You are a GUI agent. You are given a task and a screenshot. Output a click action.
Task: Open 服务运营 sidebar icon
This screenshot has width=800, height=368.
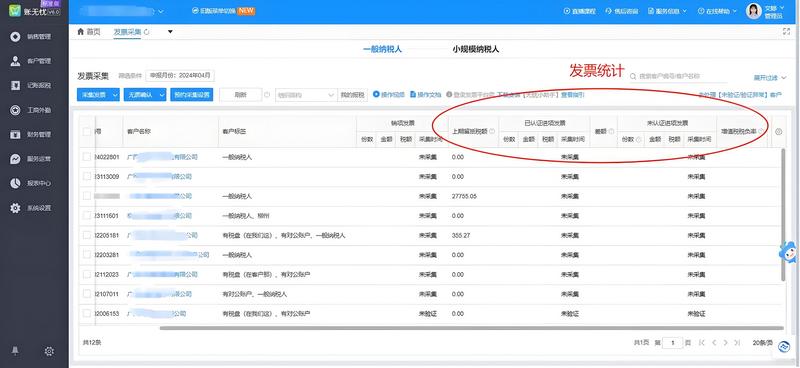16,159
